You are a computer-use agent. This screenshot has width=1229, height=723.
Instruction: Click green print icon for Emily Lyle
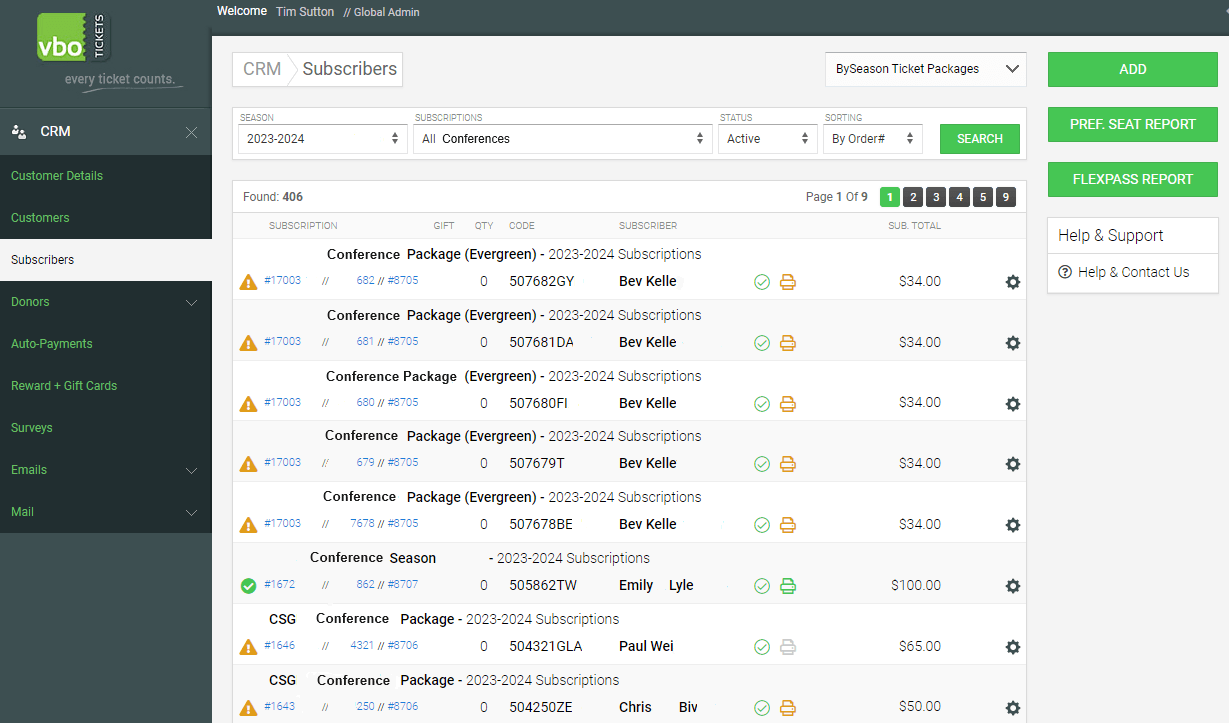pyautogui.click(x=788, y=586)
